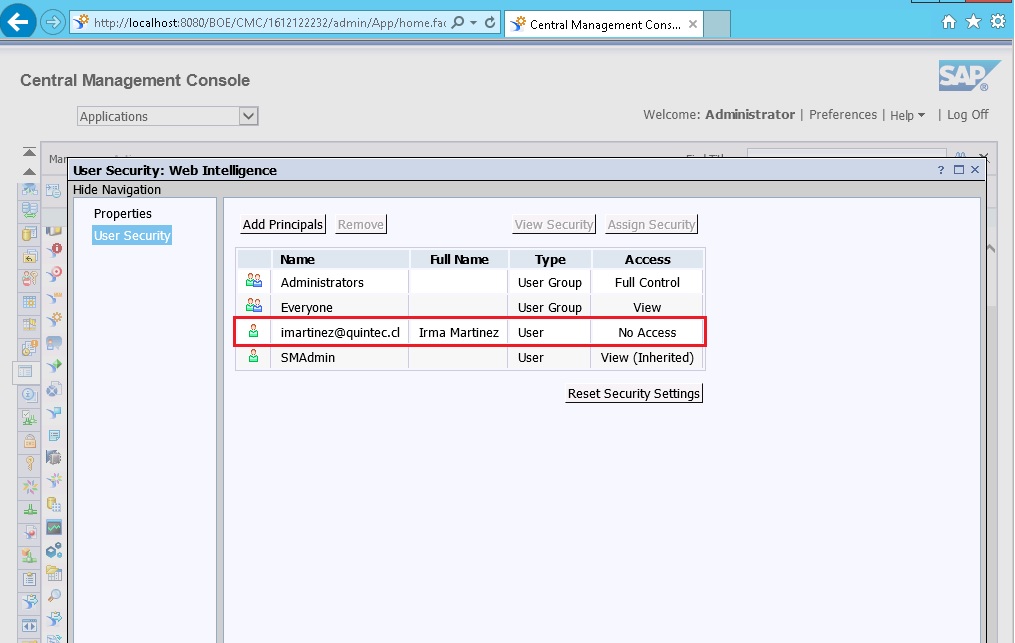Click the Everyone group icon in the table
This screenshot has width=1015, height=643.
coord(254,305)
